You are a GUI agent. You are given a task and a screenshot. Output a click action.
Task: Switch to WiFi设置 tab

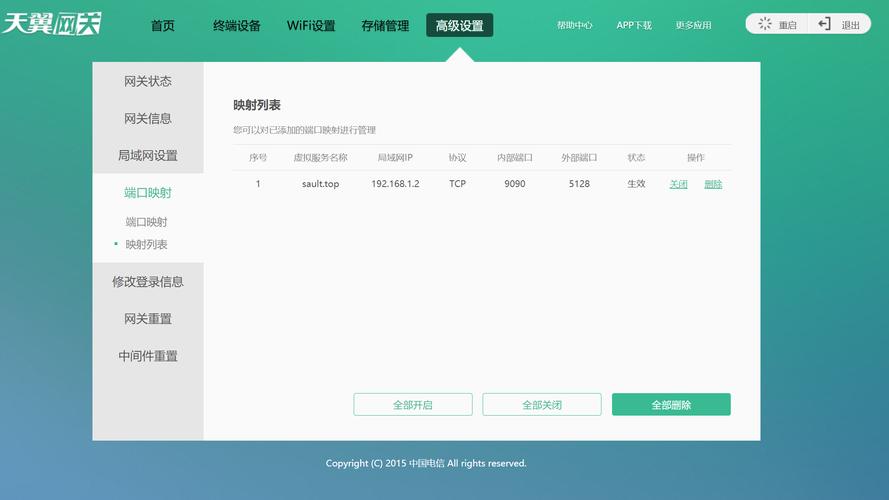point(311,26)
